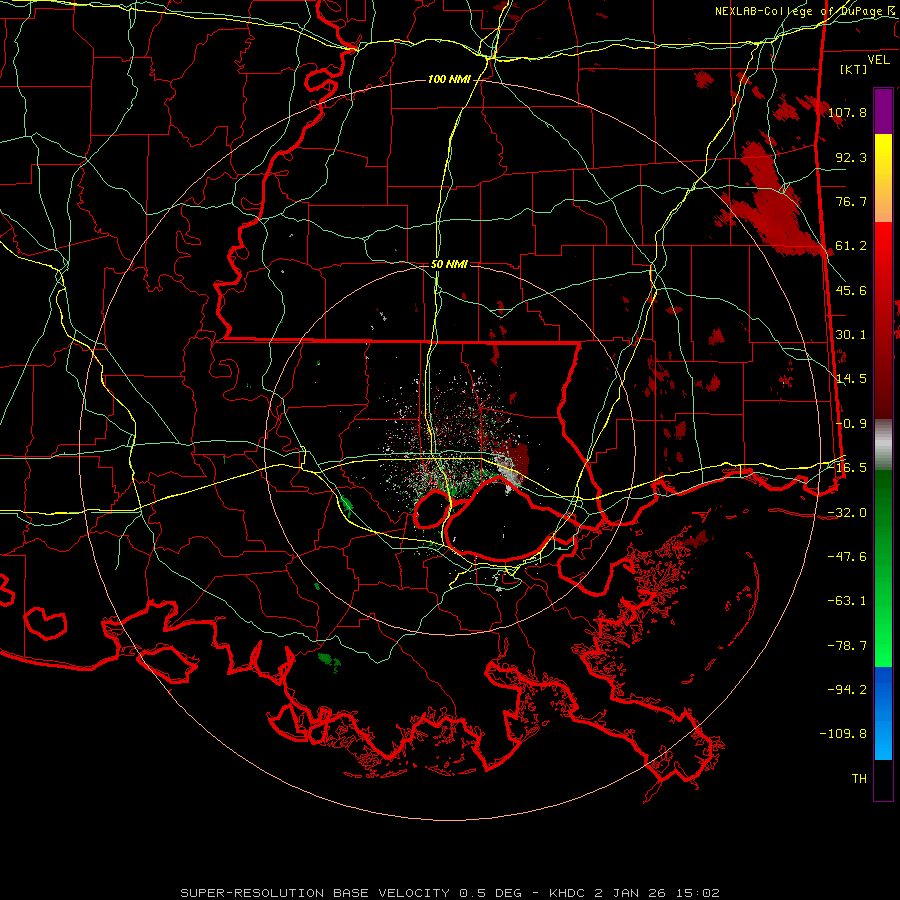Select the 30.1 velocity value
This screenshot has width=900, height=900.
[851, 335]
